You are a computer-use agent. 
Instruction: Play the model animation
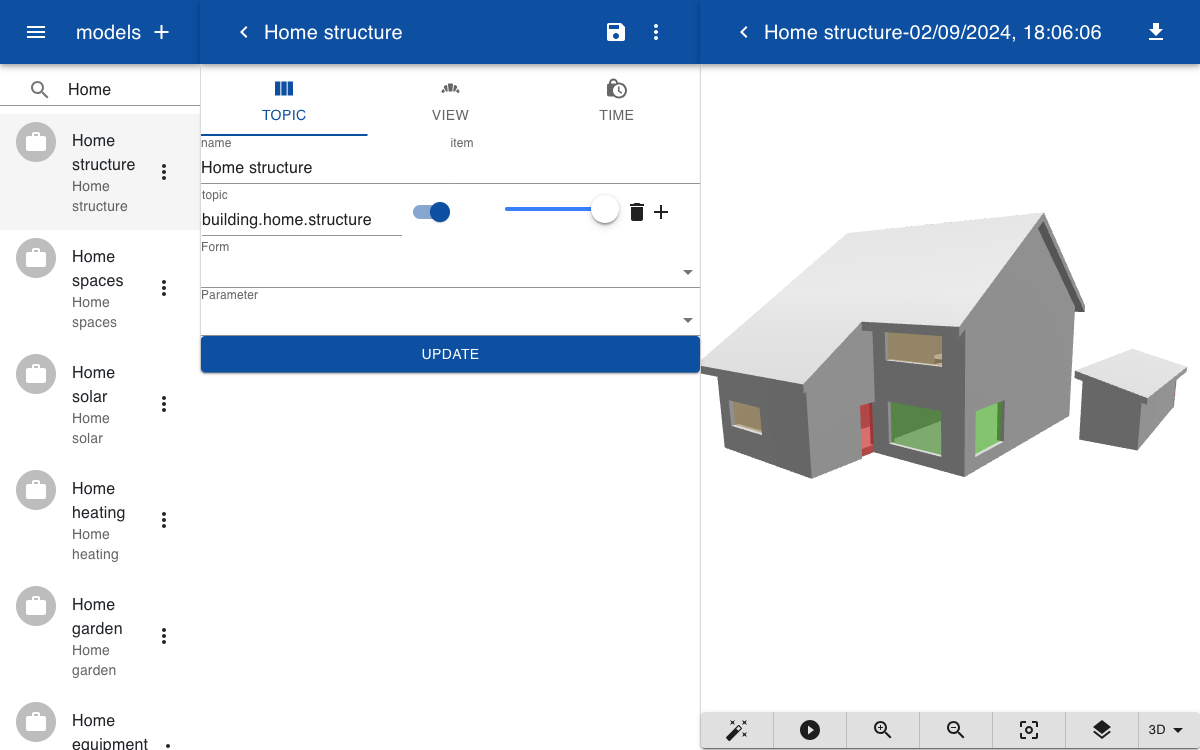[x=810, y=730]
